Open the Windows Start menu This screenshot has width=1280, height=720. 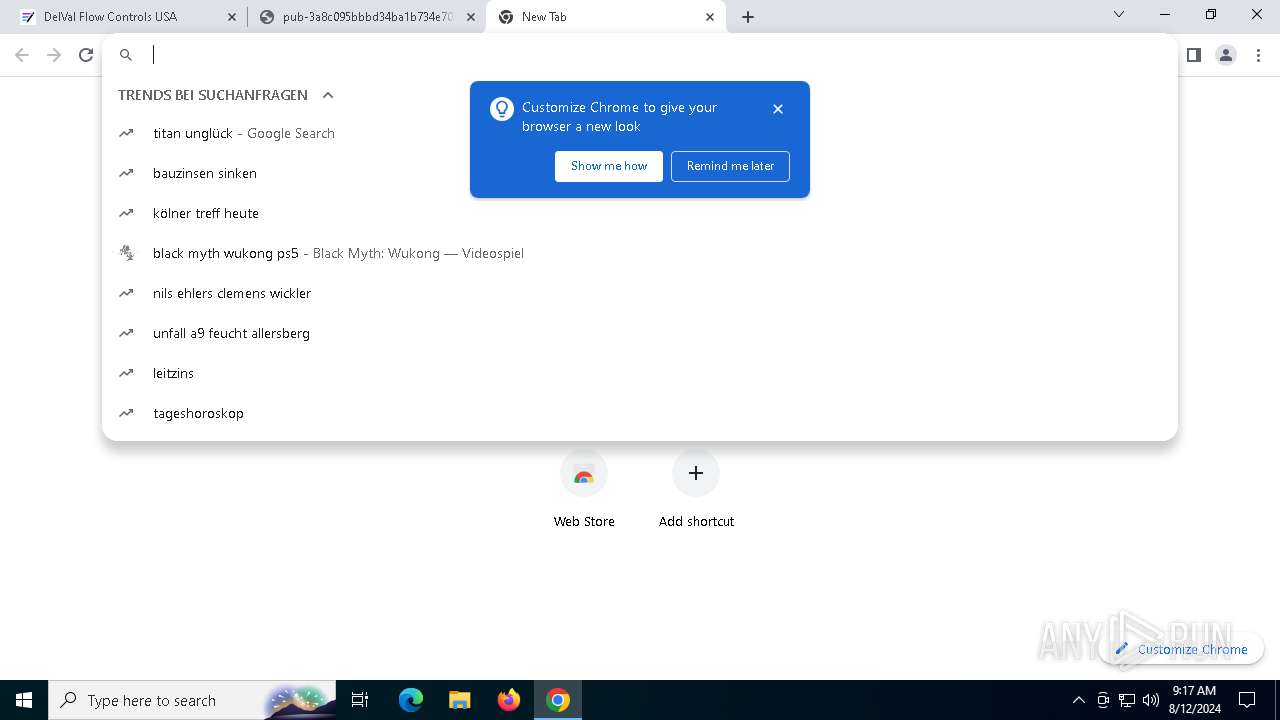click(x=24, y=700)
